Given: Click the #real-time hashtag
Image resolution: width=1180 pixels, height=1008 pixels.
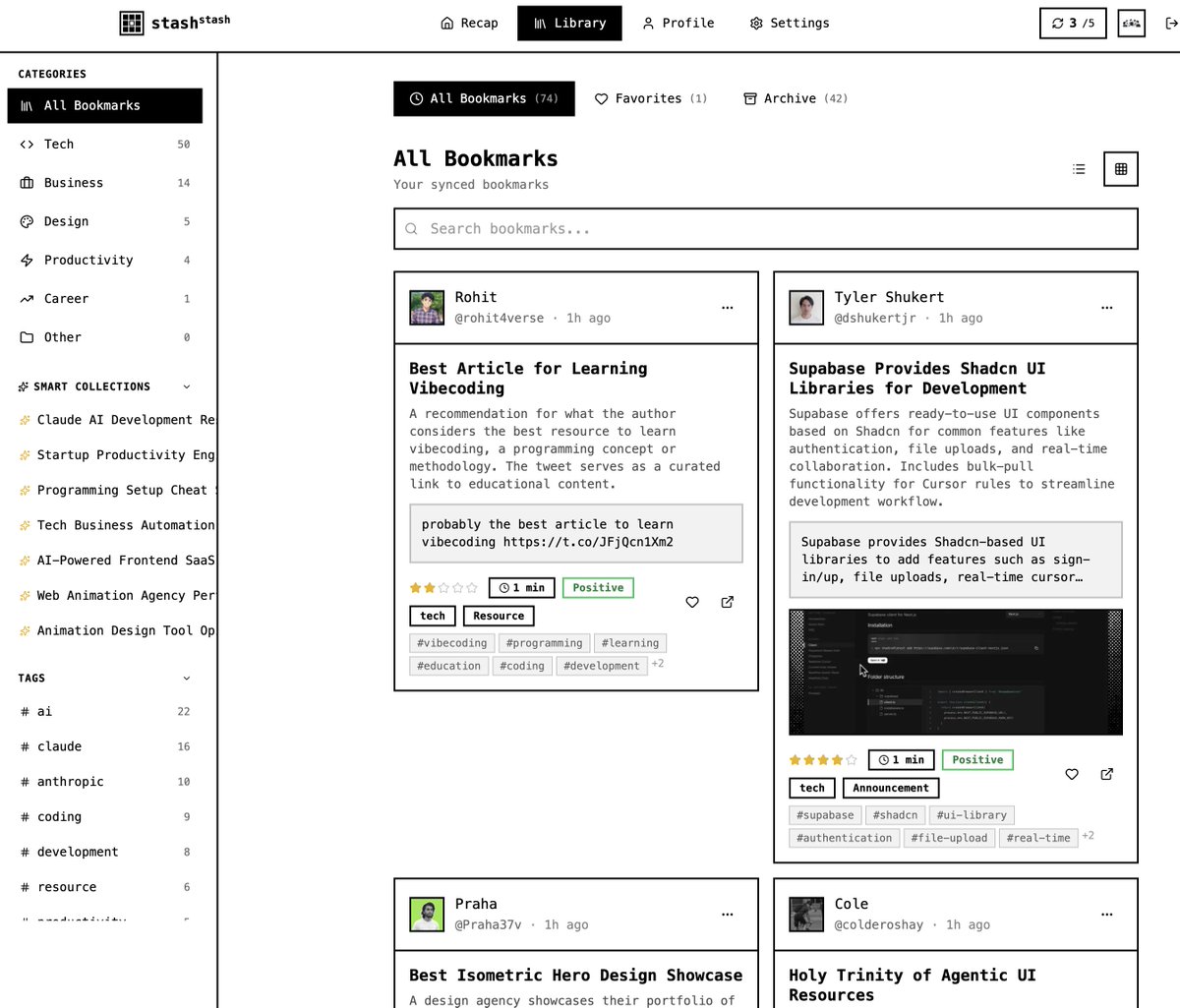Looking at the screenshot, I should coord(1038,838).
